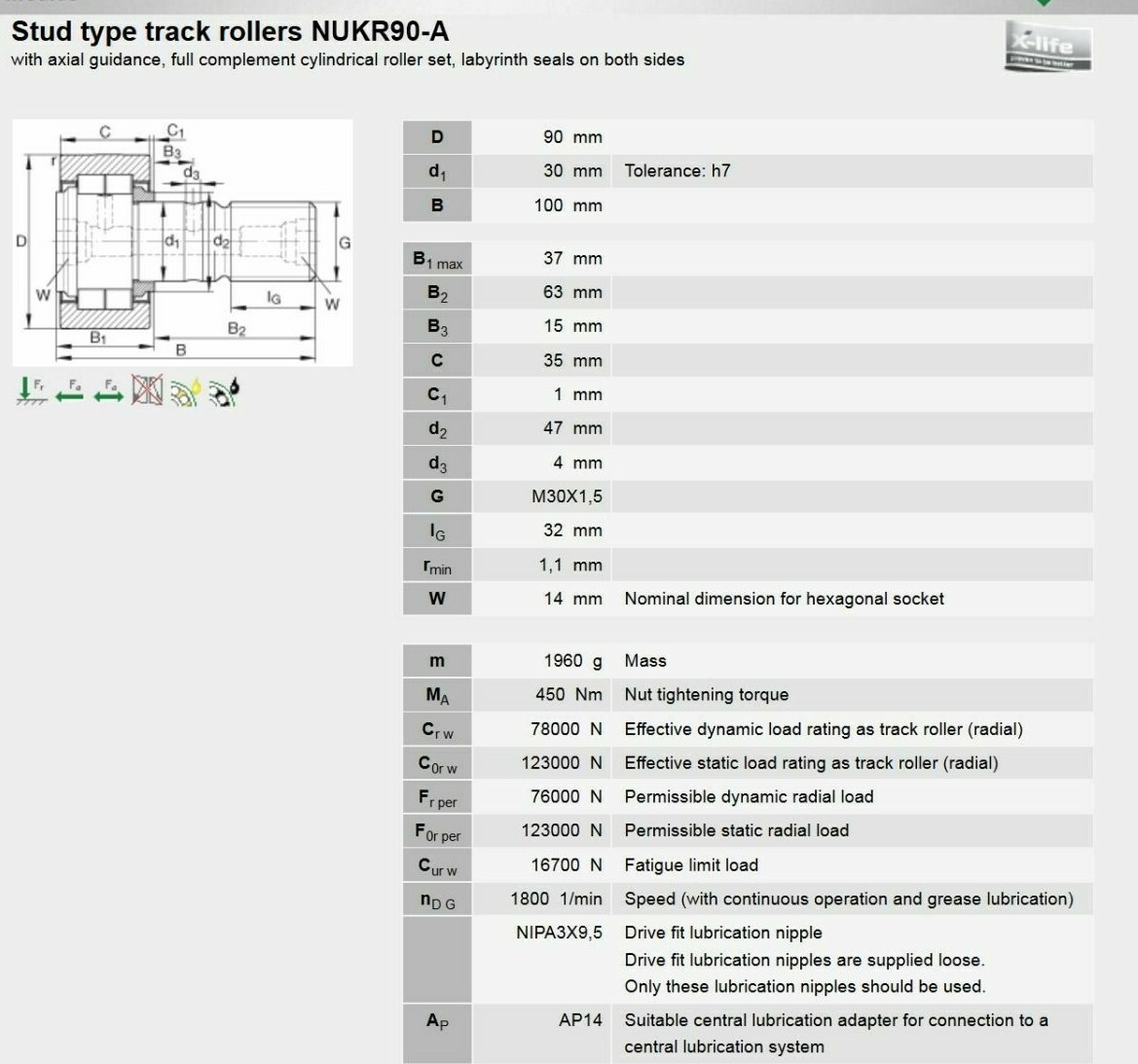Select the speed value 1800 1/min
The width and height of the screenshot is (1138, 1064).
pyautogui.click(x=556, y=899)
